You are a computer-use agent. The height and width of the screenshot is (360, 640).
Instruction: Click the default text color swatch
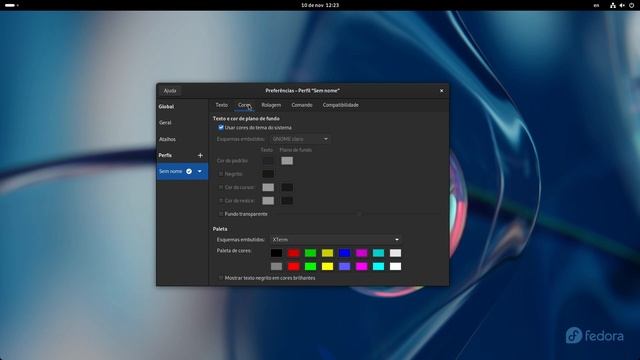coord(268,161)
